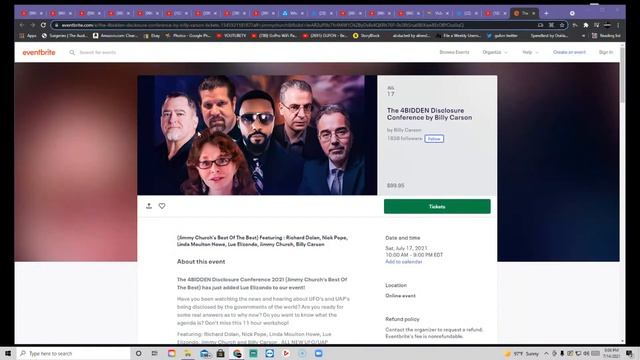Open the YOUTUBETV bookmark
Image resolution: width=640 pixels, height=360 pixels.
(x=231, y=36)
